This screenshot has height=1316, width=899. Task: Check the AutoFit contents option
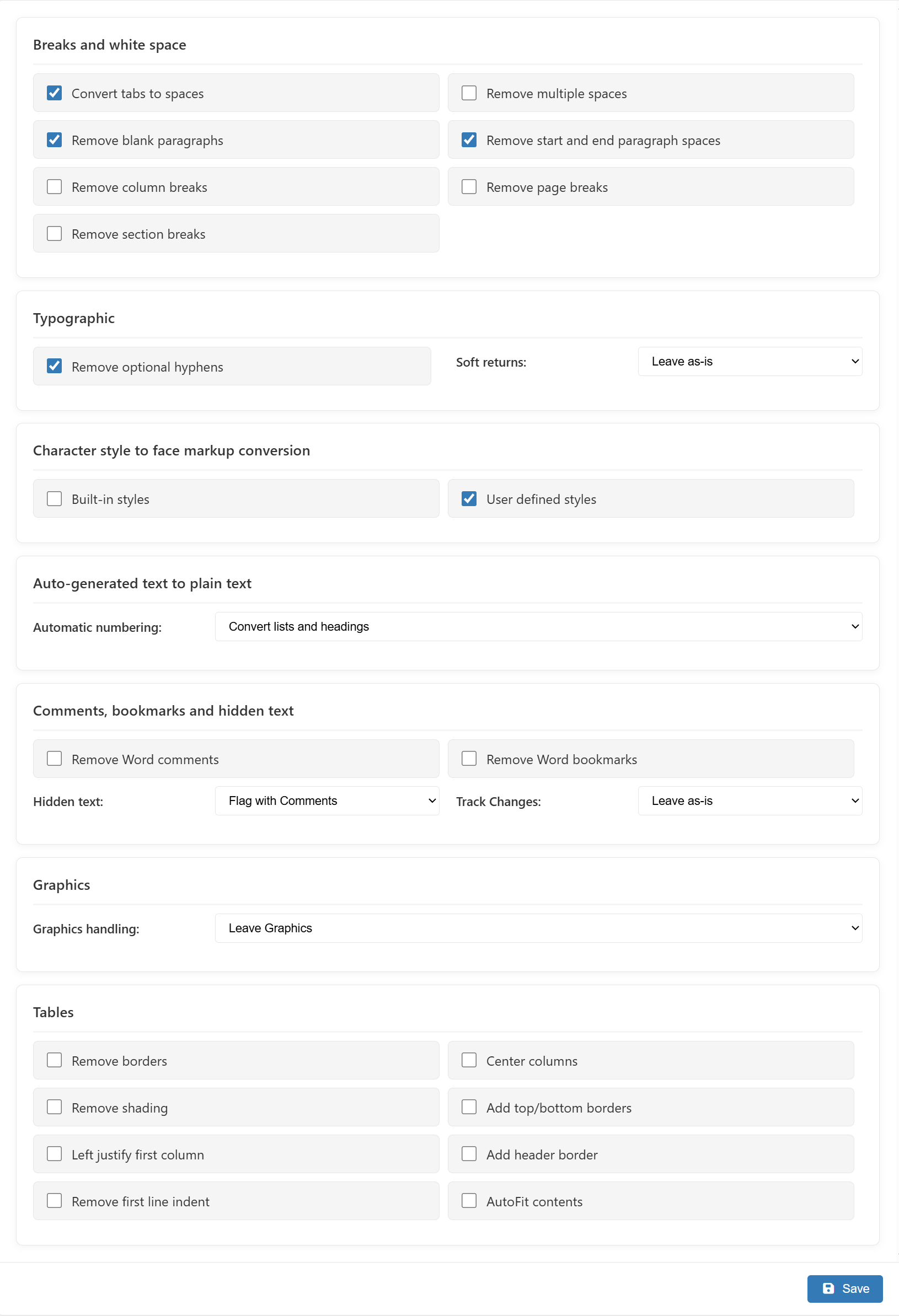[469, 1201]
